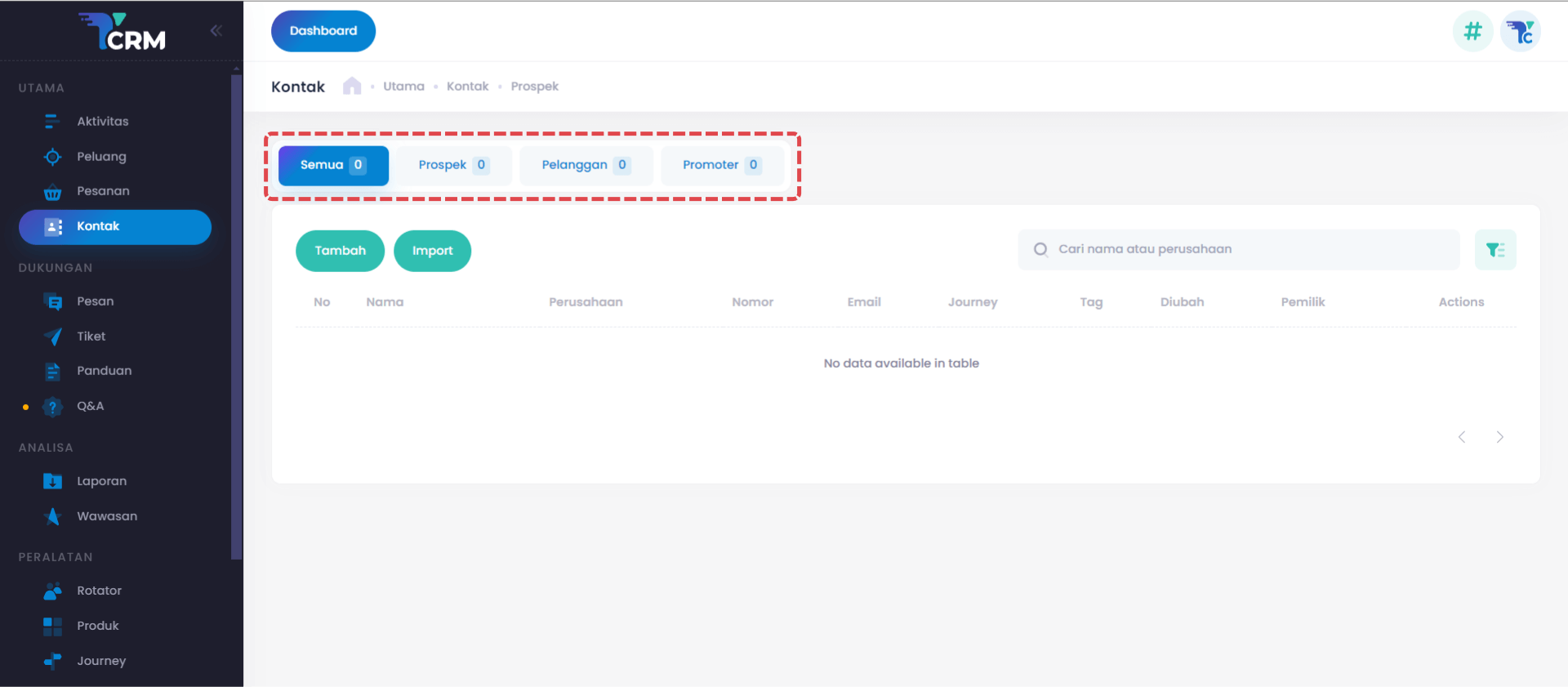Open the Peluang target icon
Screen dimensions: 1568x687
53,157
